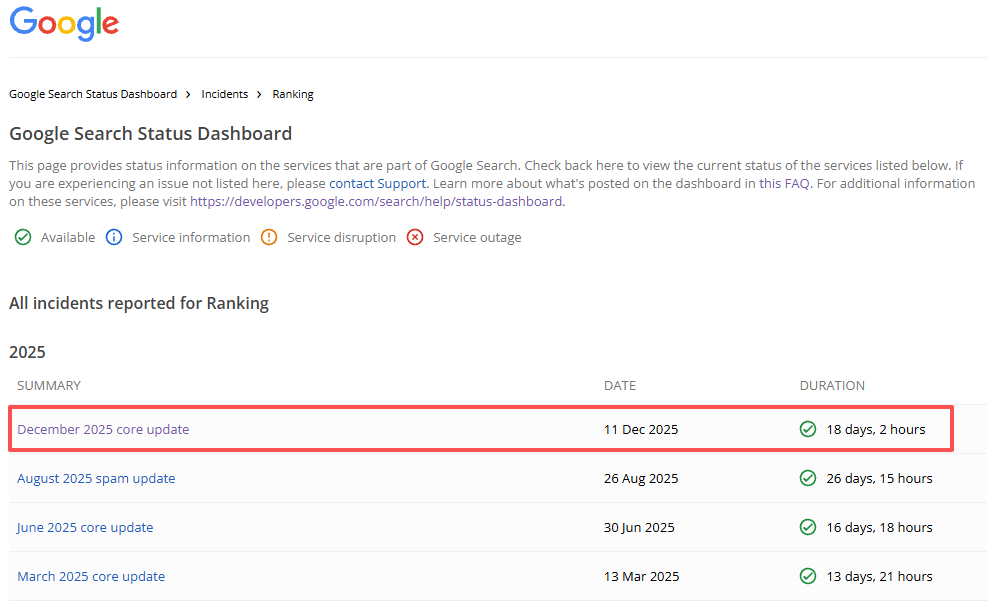Viewport: 993px width, 601px height.
Task: Click the green Available status legend icon
Action: tap(23, 237)
